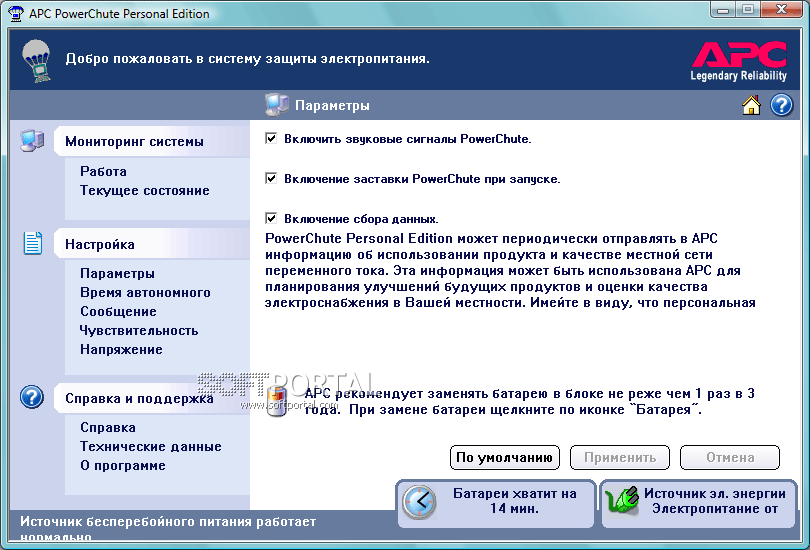This screenshot has height=550, width=810.
Task: Toggle Включение сбора данных checkbox
Action: (x=271, y=218)
